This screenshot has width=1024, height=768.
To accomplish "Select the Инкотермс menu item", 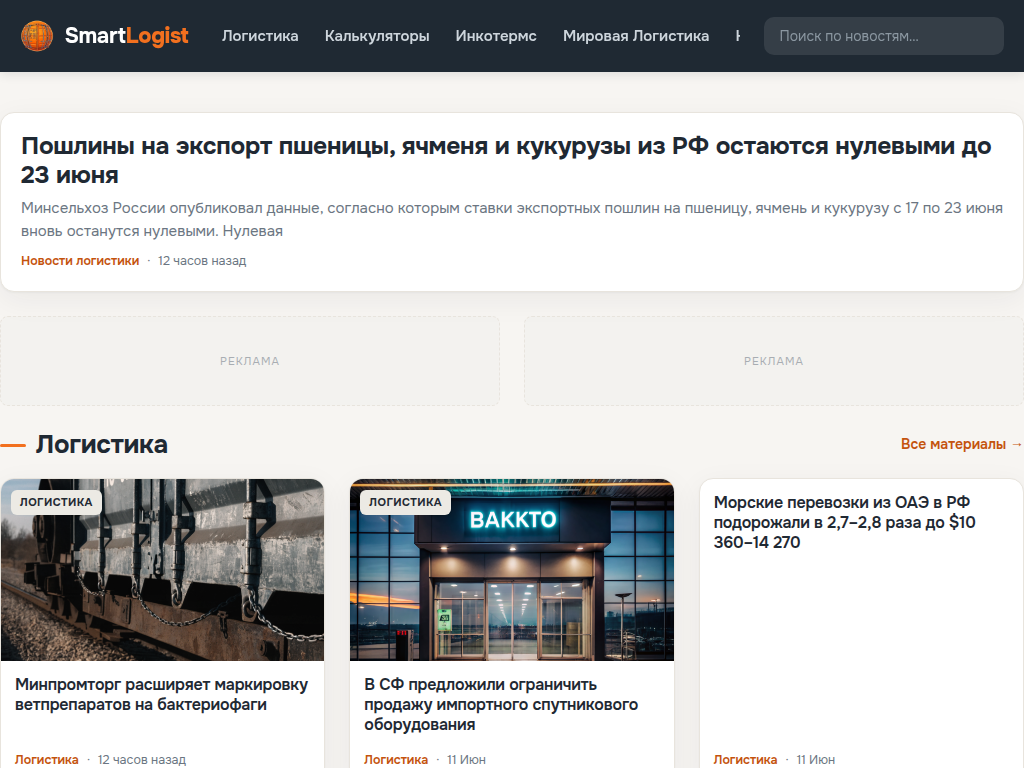I will (x=496, y=36).
